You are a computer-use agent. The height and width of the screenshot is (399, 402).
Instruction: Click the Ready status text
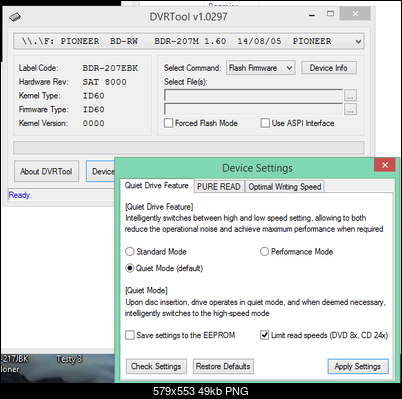20,195
